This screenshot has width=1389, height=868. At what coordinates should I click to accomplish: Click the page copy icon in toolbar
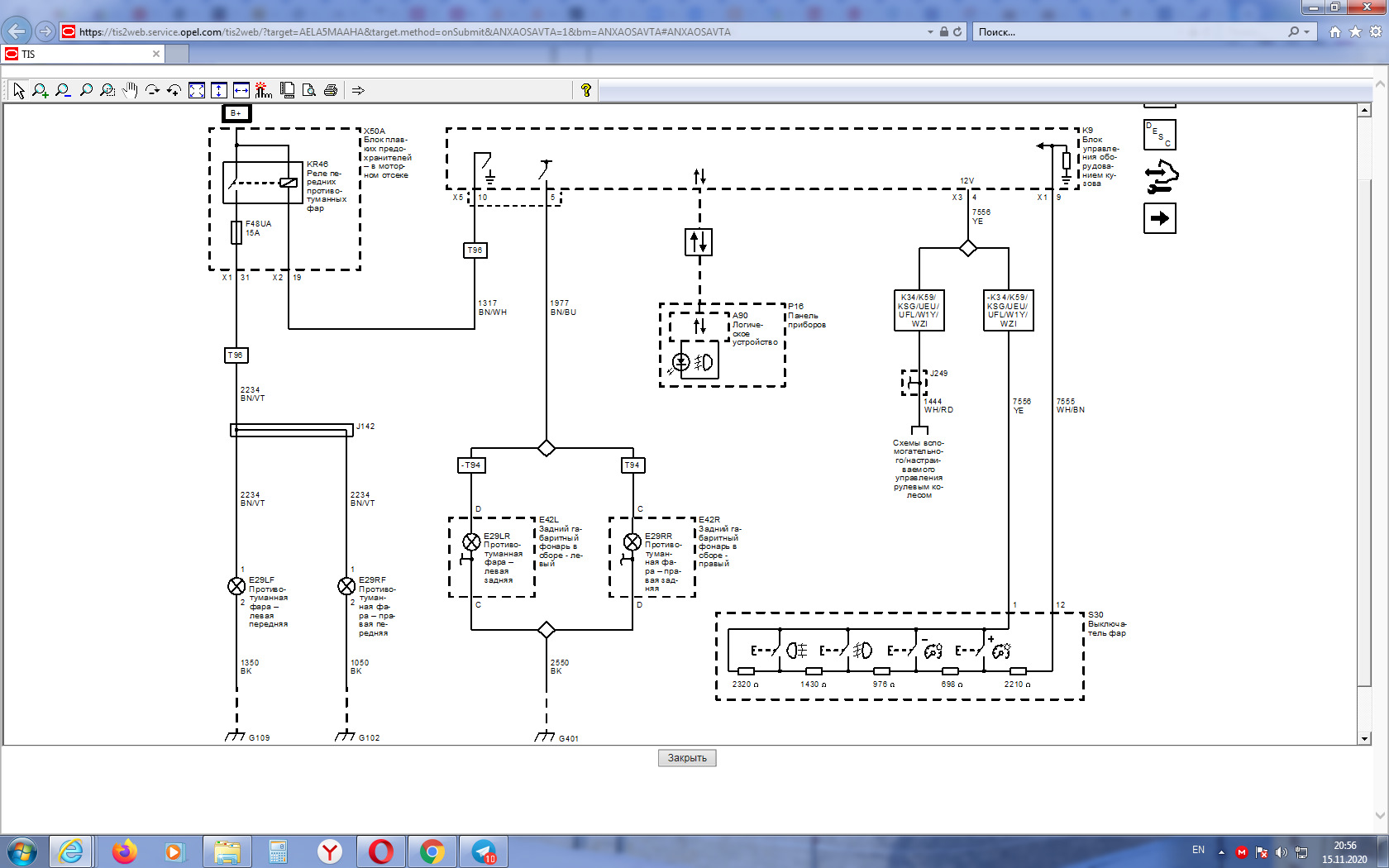(x=287, y=90)
